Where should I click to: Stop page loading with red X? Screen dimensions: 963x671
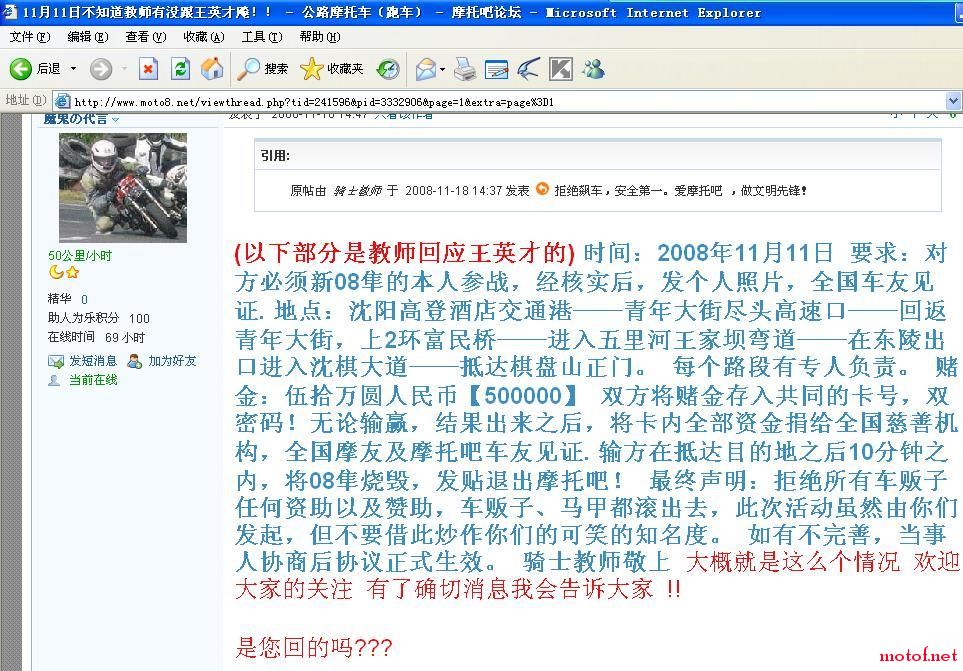[x=148, y=69]
